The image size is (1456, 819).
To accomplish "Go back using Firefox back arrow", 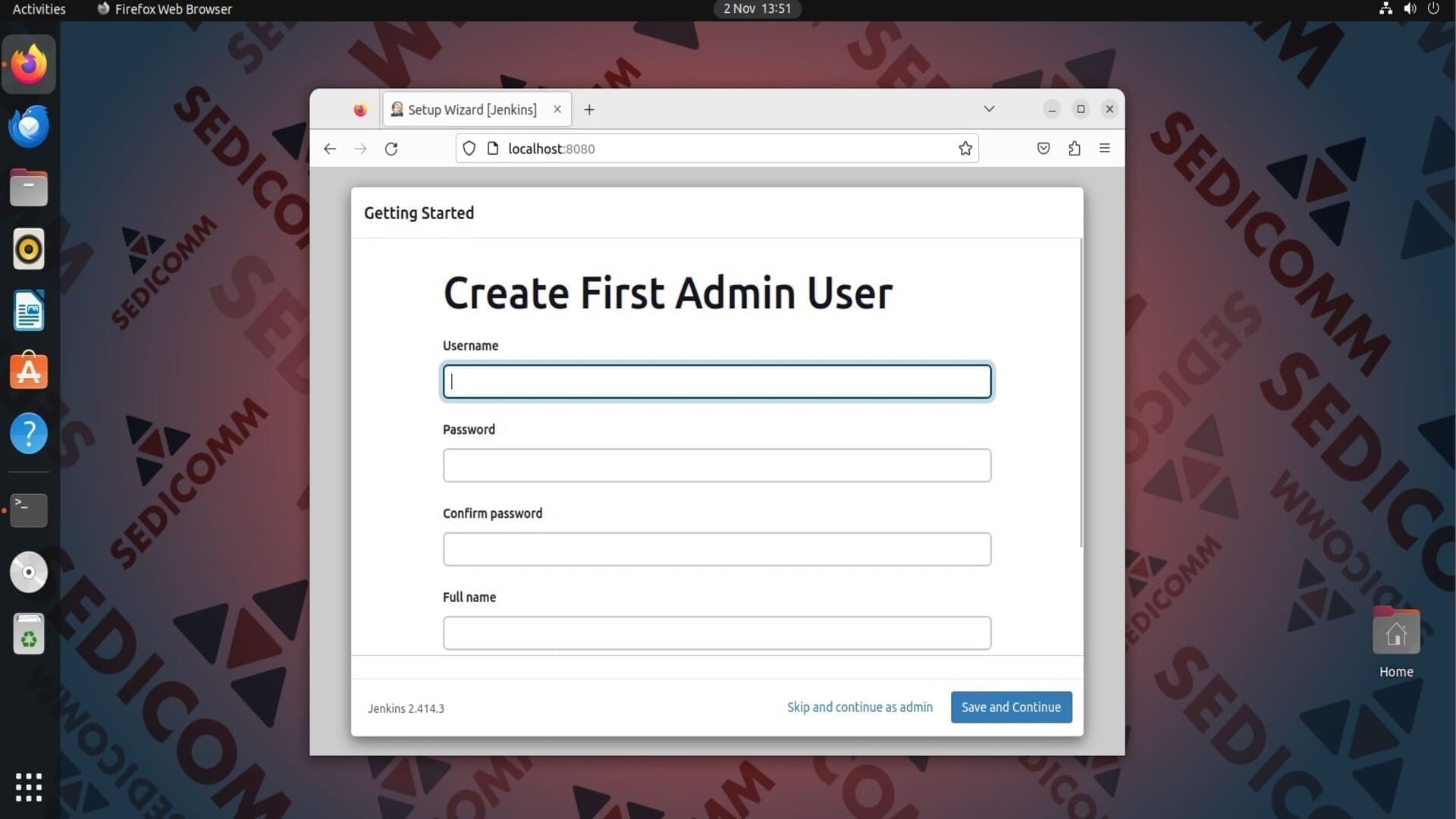I will coord(330,149).
